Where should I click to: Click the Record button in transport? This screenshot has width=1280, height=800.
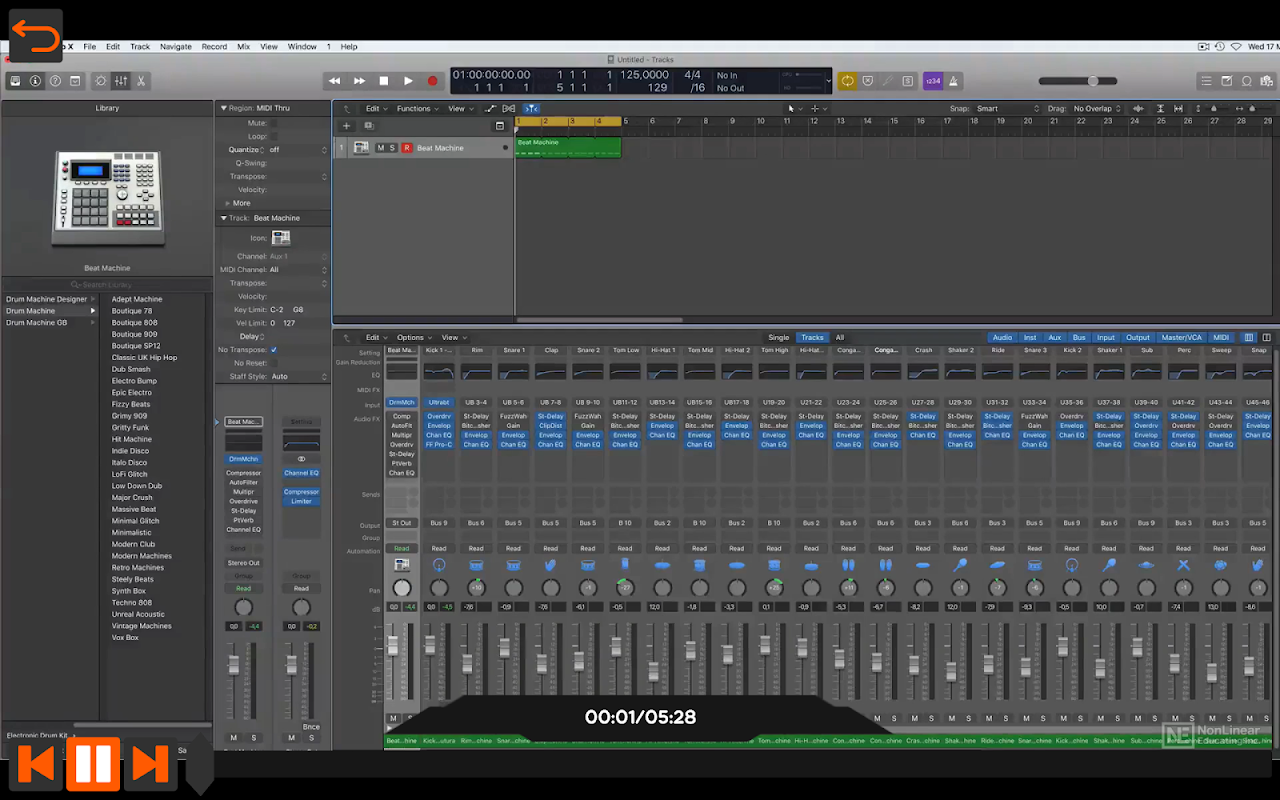click(432, 81)
